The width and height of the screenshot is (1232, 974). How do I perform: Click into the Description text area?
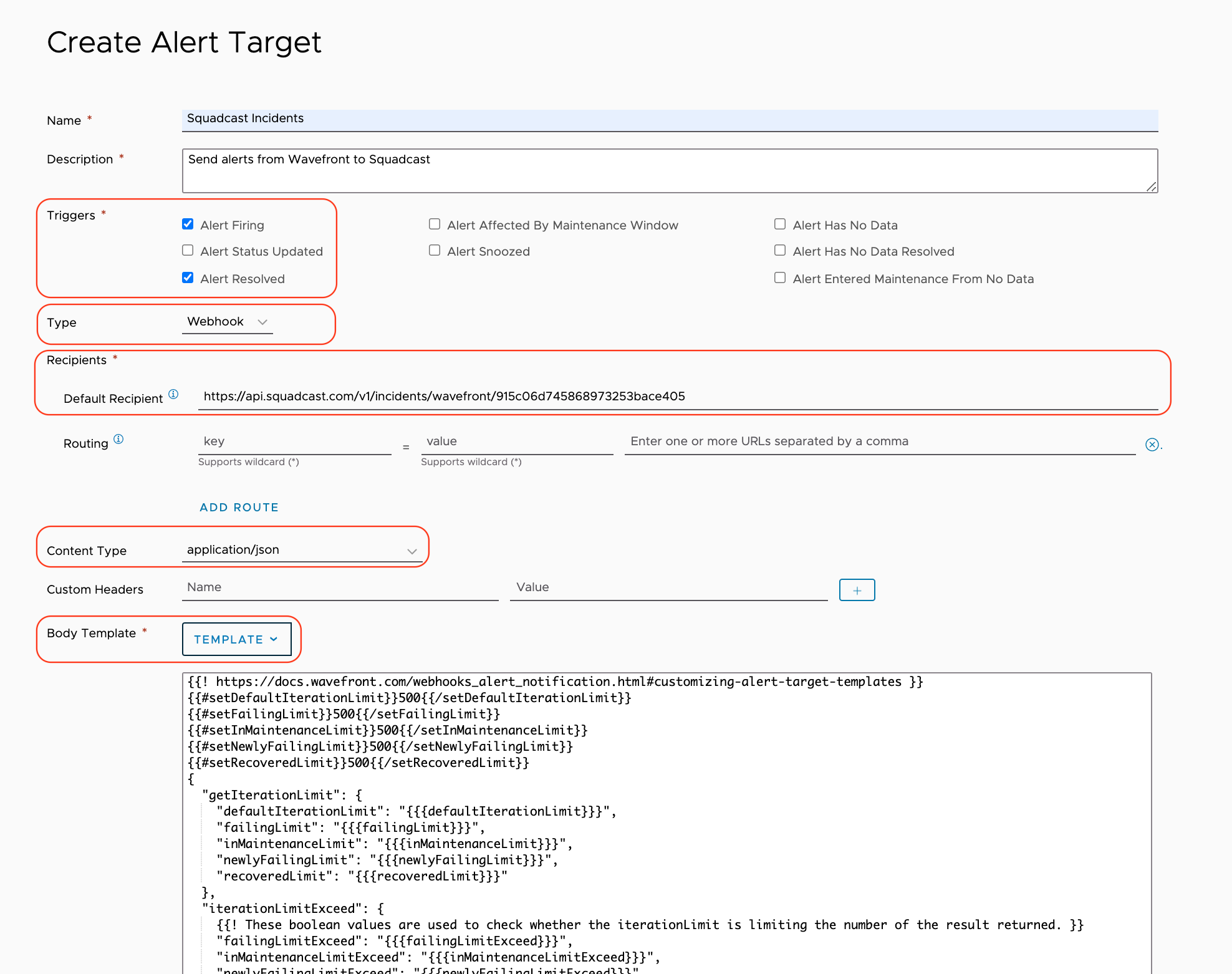(670, 170)
